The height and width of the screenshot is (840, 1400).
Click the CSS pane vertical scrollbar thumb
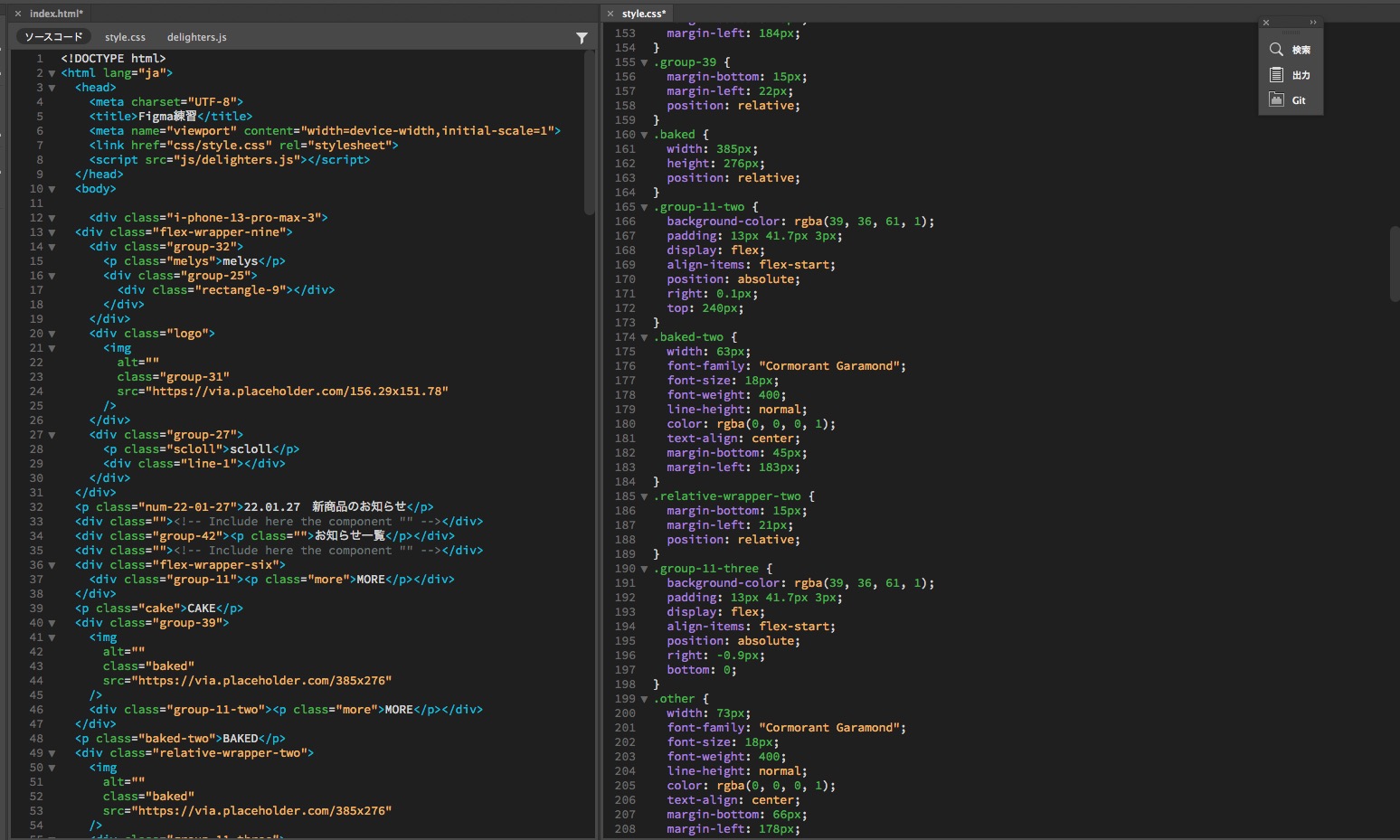coord(1395,263)
